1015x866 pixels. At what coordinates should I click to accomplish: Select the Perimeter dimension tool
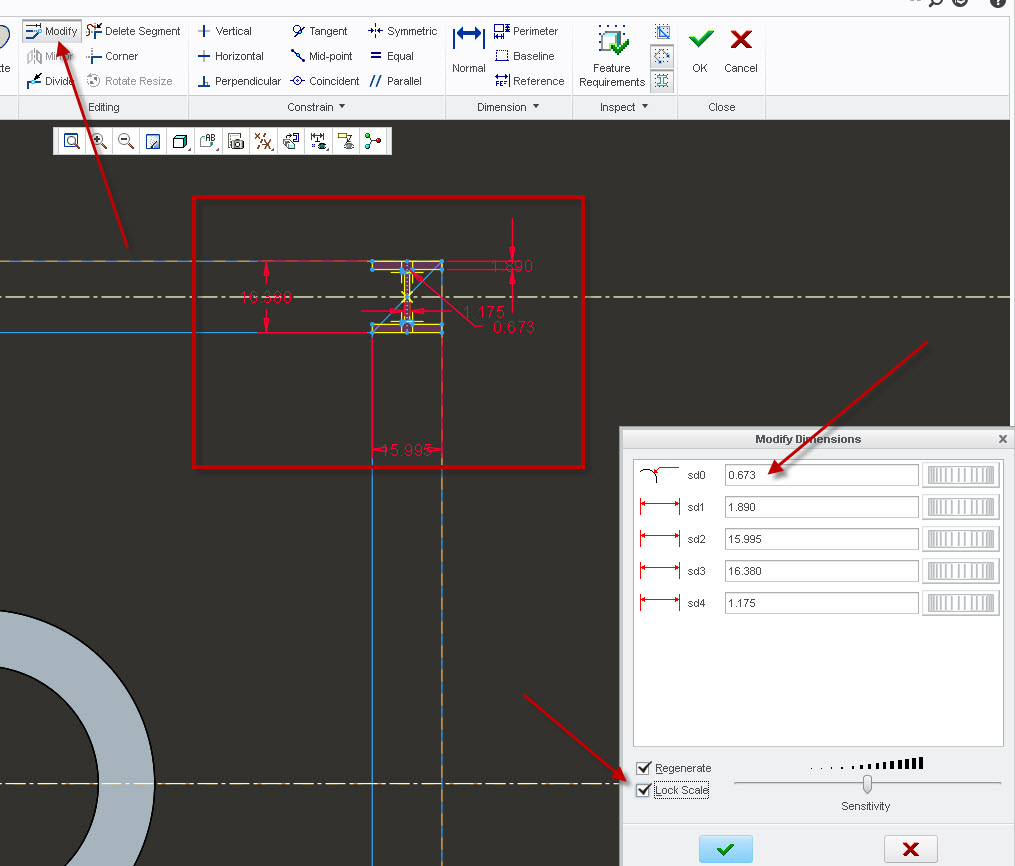coord(526,31)
